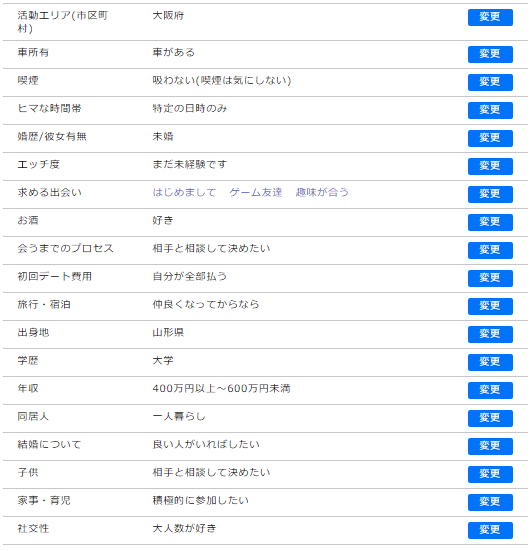Change the ヒマな時間帯 value
The width and height of the screenshot is (532, 551).
[x=490, y=110]
